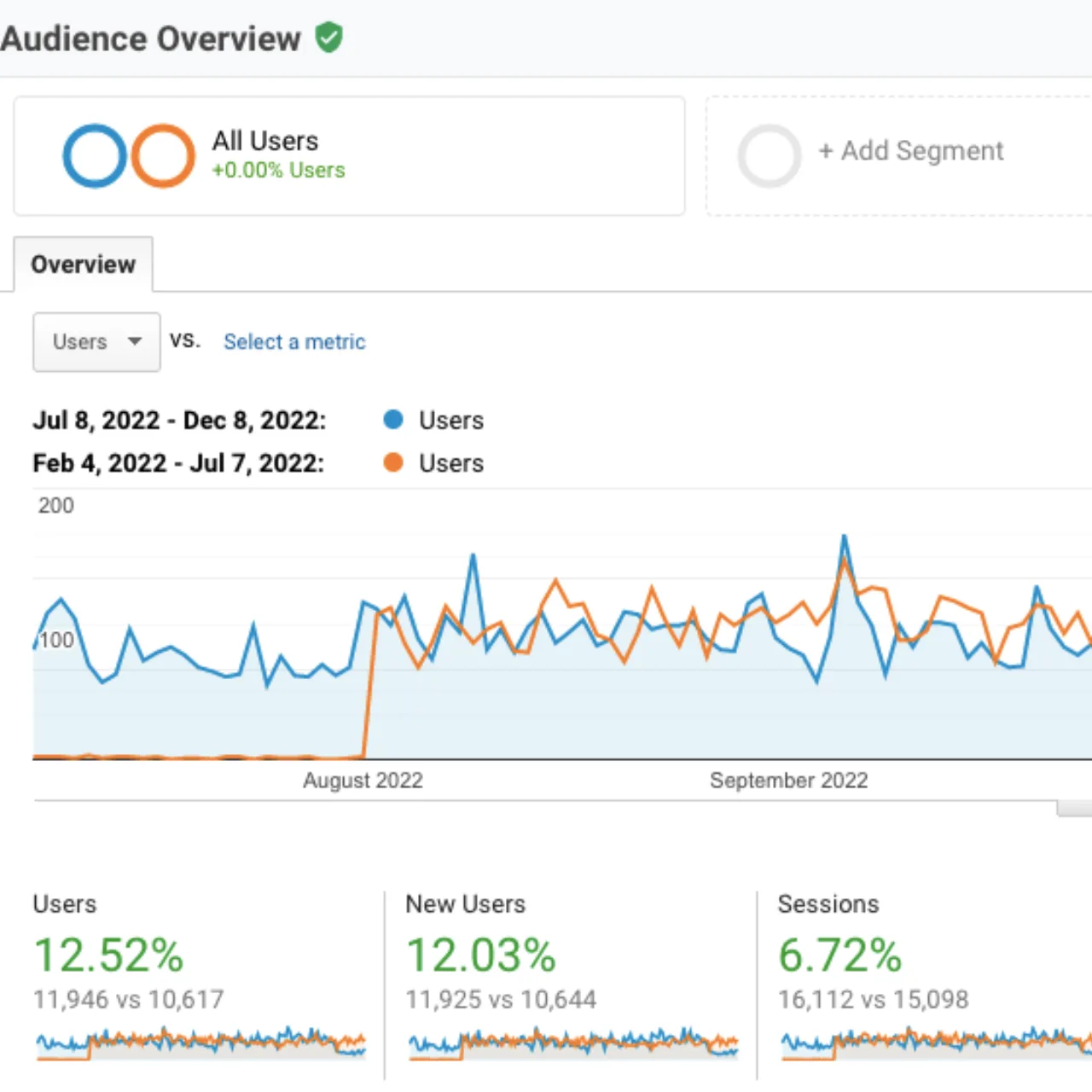Click the green verified shield icon
This screenshot has height=1092, width=1092.
(328, 38)
